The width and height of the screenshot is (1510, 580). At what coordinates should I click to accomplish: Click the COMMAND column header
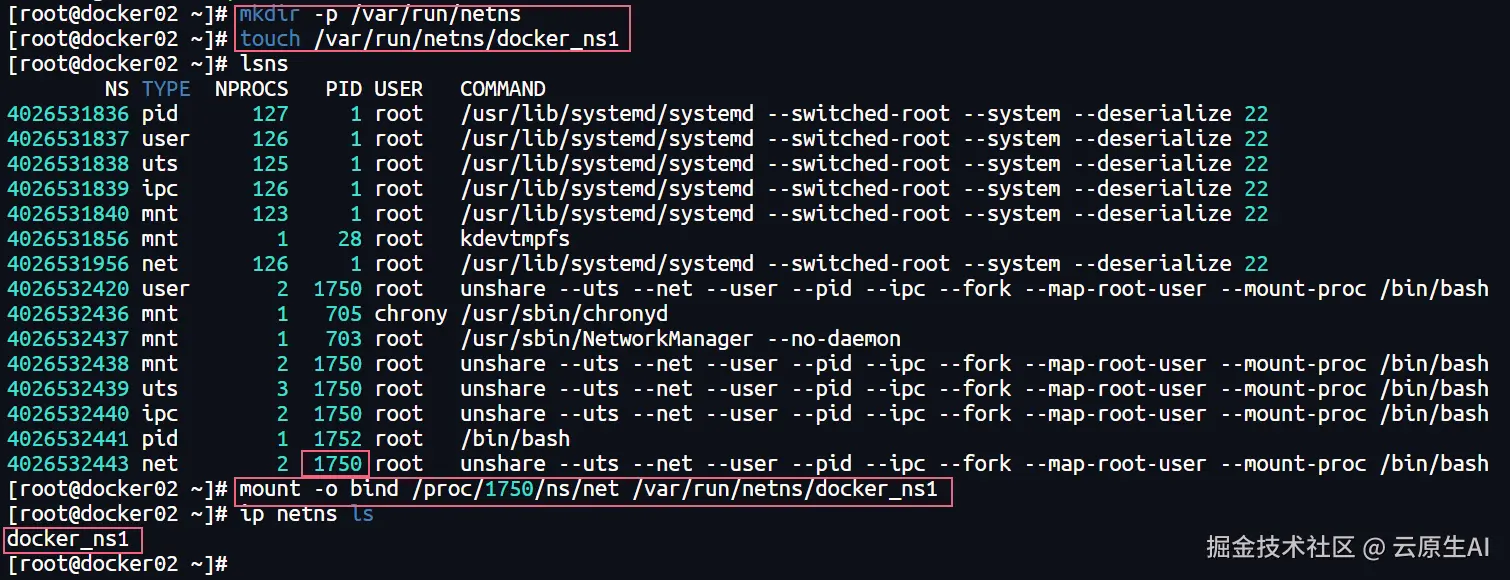503,89
